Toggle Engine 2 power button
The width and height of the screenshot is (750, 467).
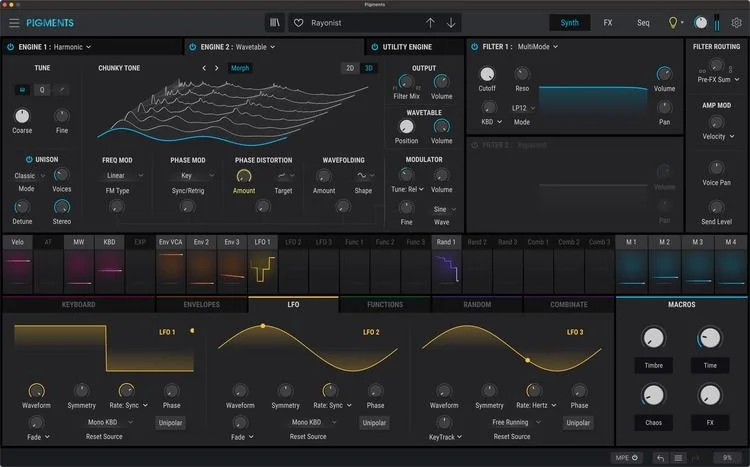pos(193,47)
